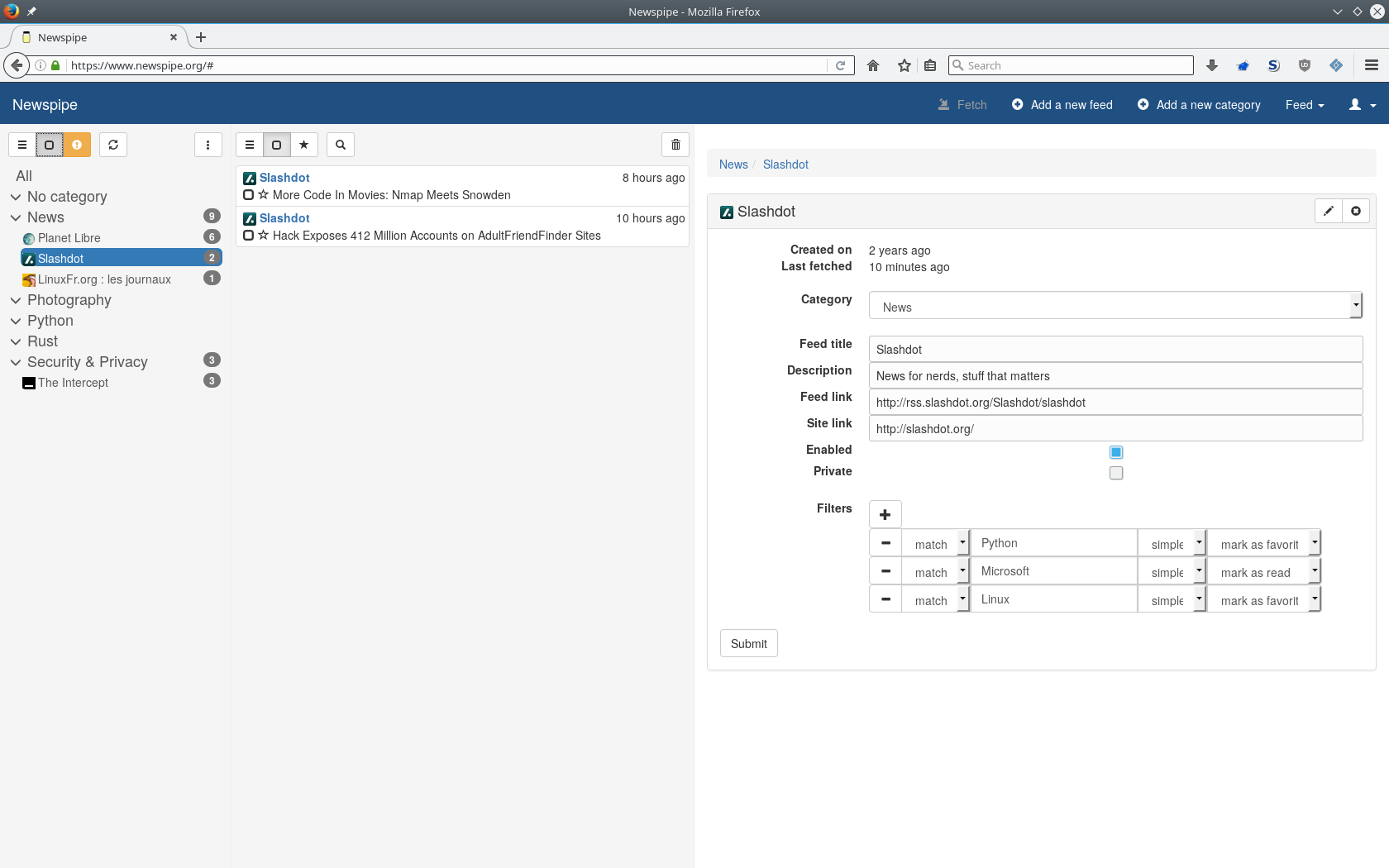This screenshot has height=868, width=1389.
Task: Star the AdultFriendFinder hack article
Action: click(x=263, y=236)
